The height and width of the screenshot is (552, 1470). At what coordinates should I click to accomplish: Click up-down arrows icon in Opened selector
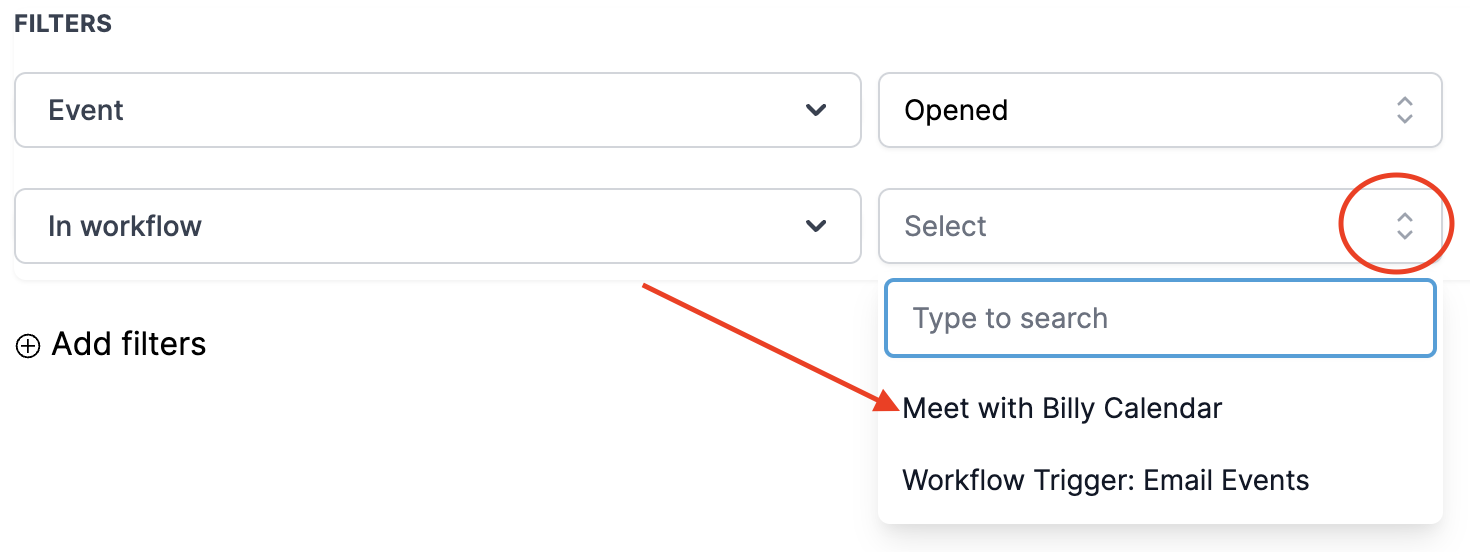(1404, 110)
